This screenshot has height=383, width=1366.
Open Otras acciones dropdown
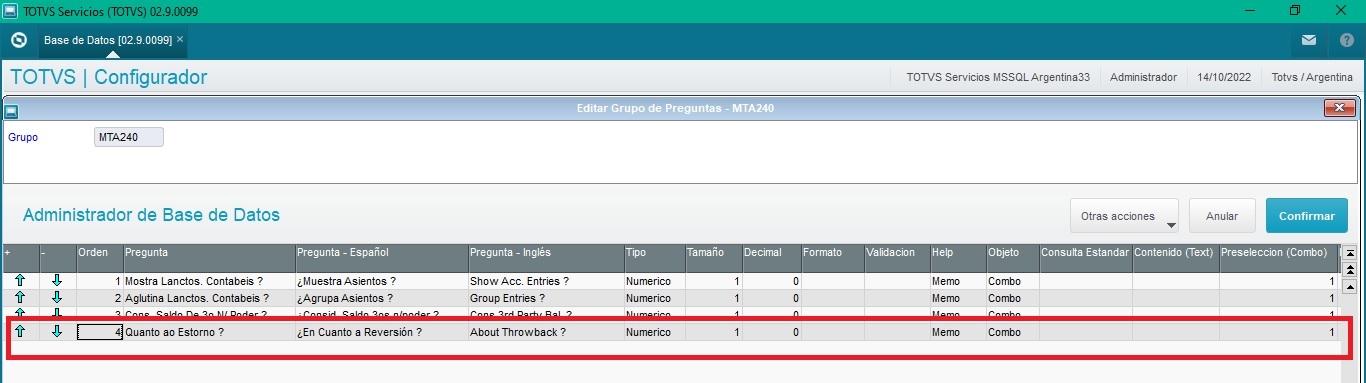point(1124,215)
